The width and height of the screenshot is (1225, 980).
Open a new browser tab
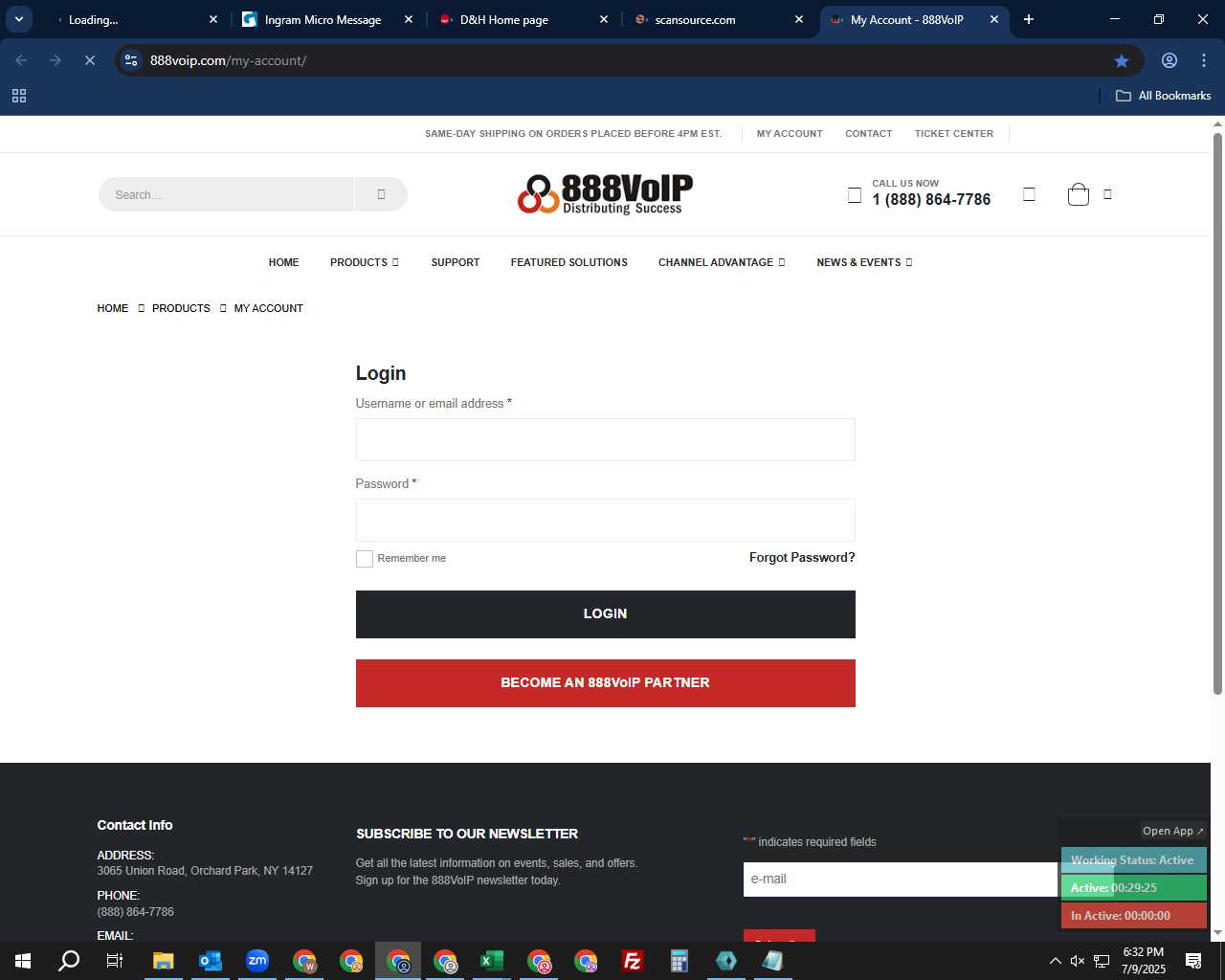point(1029,19)
